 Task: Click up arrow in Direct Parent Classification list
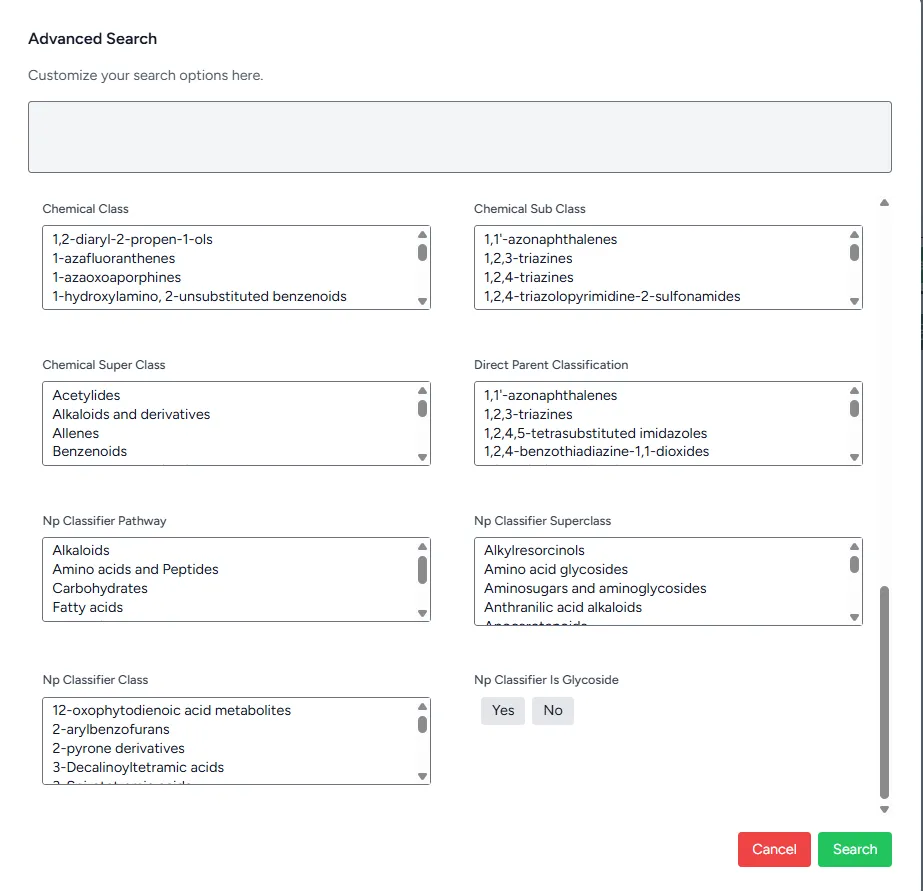coord(854,390)
